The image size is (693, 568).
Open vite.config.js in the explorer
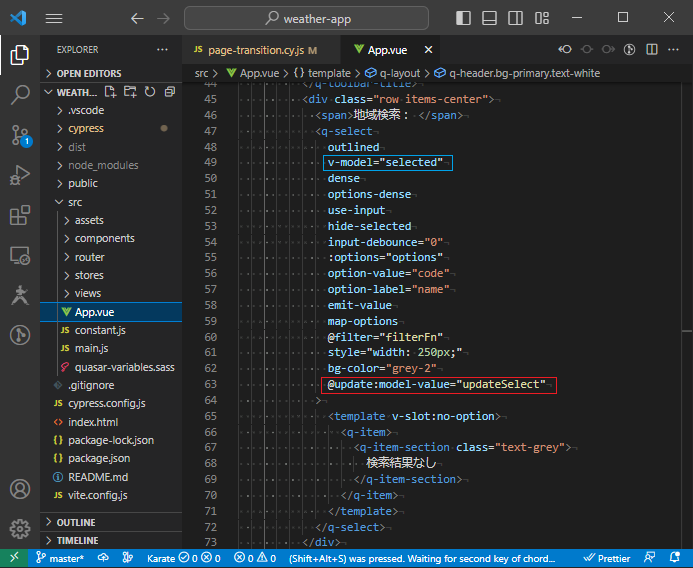pos(110,496)
